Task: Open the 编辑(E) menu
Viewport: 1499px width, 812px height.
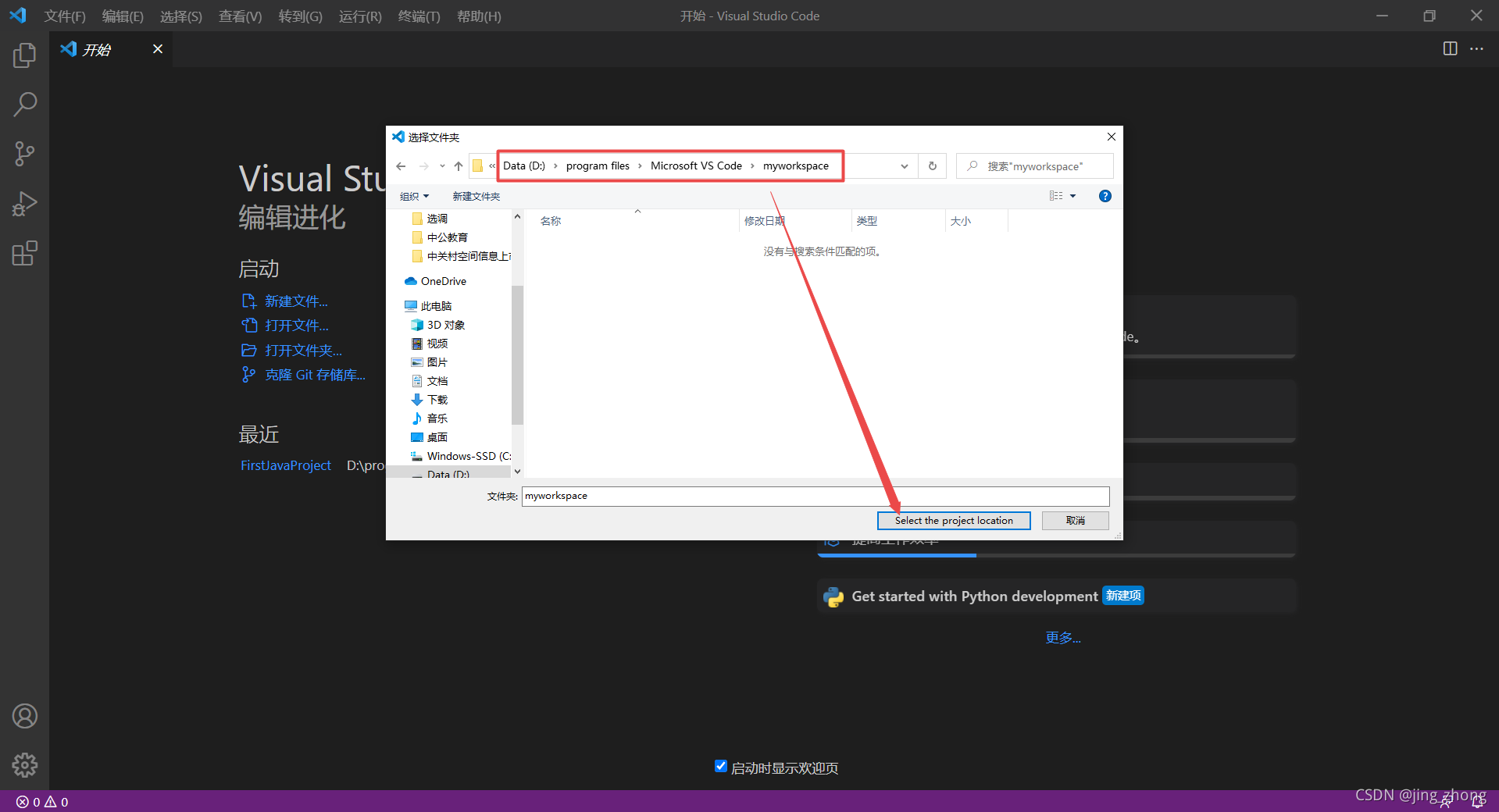Action: [x=123, y=16]
